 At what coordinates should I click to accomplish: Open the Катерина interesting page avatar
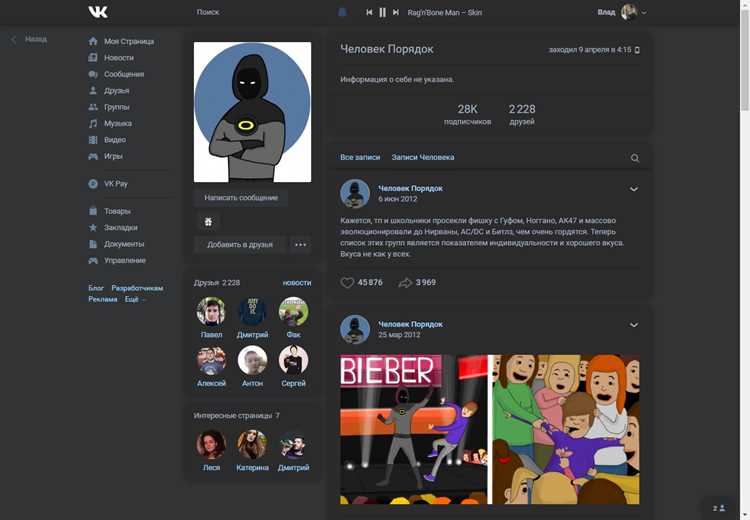[x=252, y=444]
